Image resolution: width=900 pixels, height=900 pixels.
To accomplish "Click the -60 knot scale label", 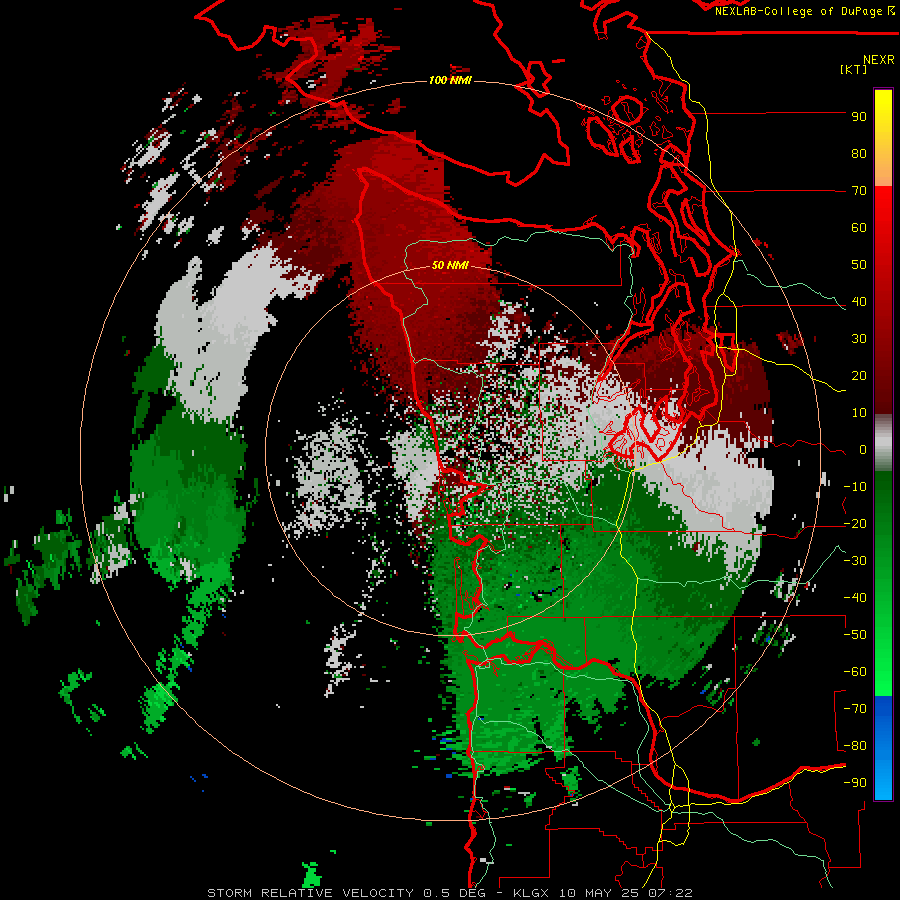I will [x=855, y=672].
